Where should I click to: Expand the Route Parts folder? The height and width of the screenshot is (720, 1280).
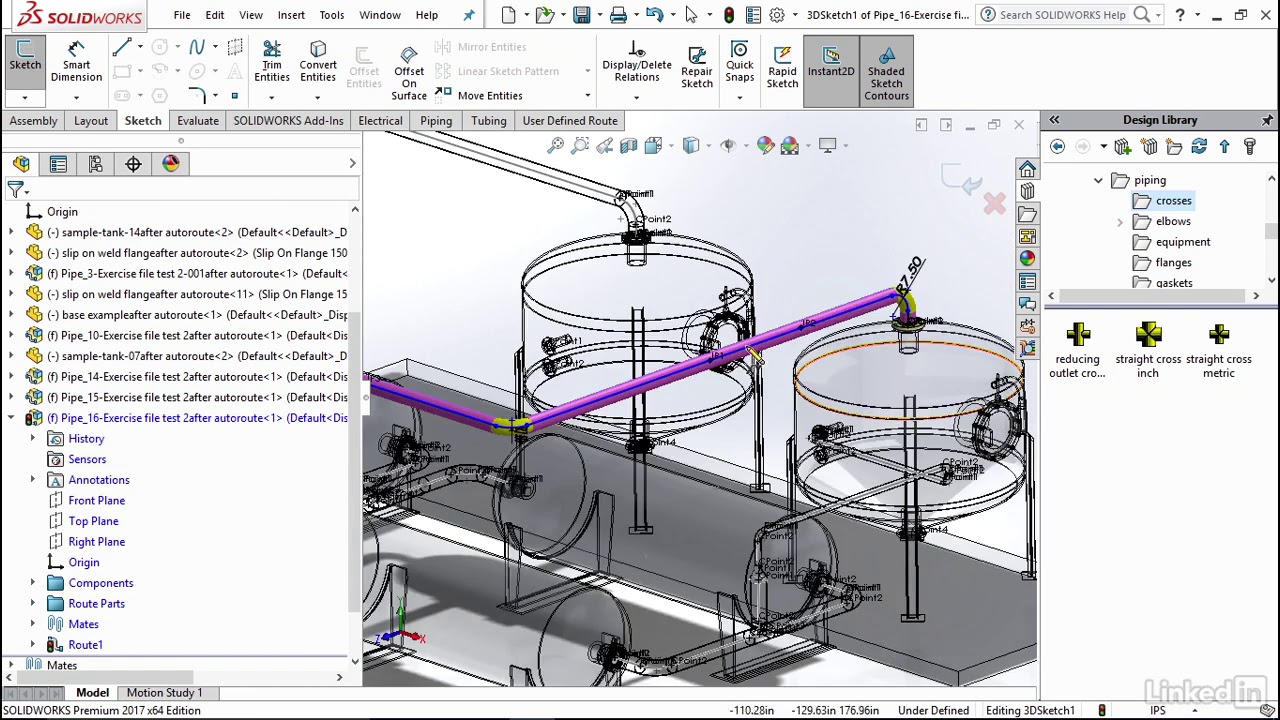click(32, 604)
